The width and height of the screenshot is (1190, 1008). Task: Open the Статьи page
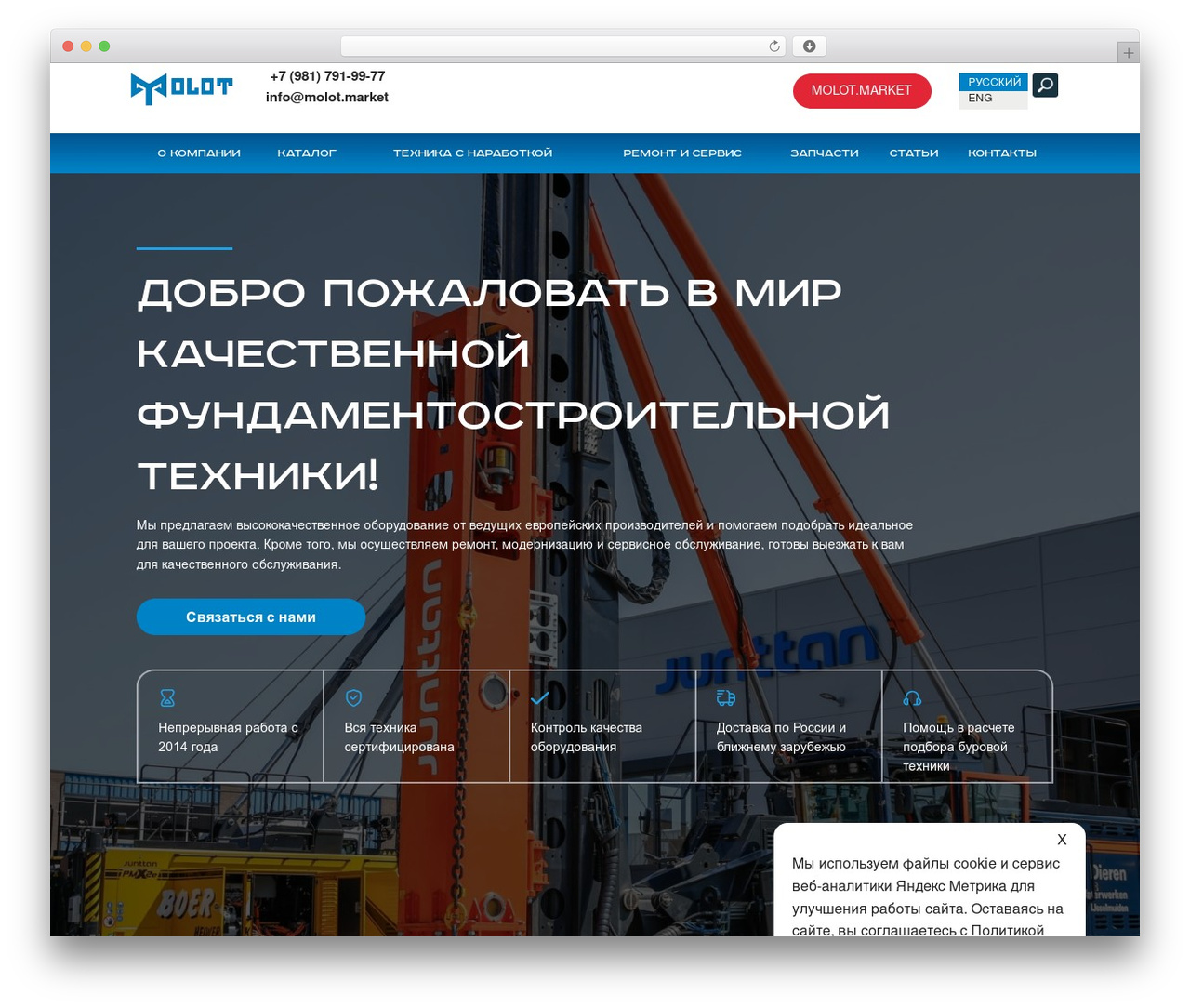point(914,153)
